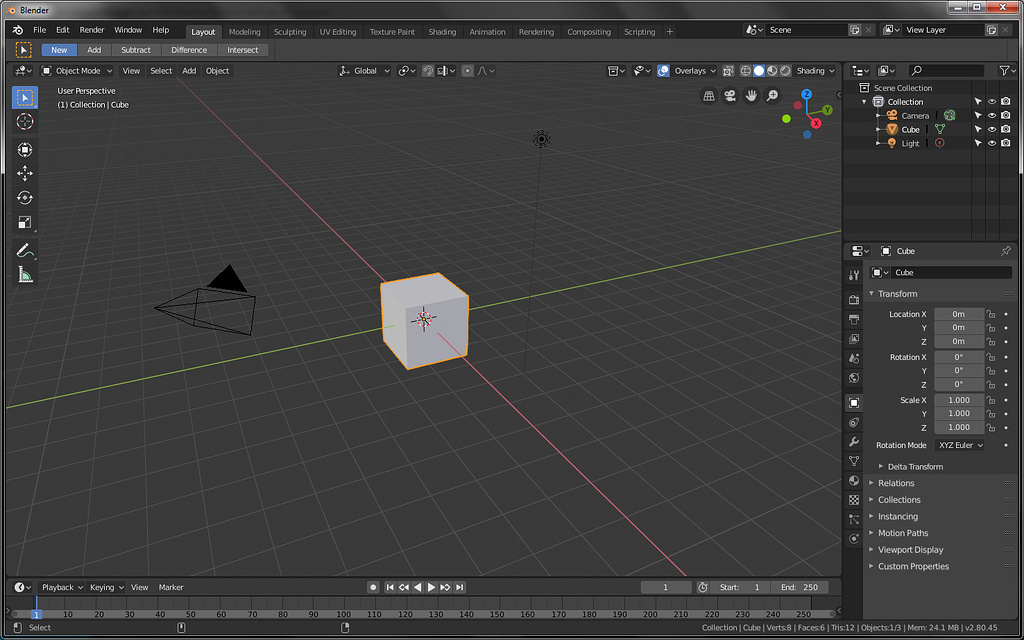Open the World properties globe tab

click(854, 378)
